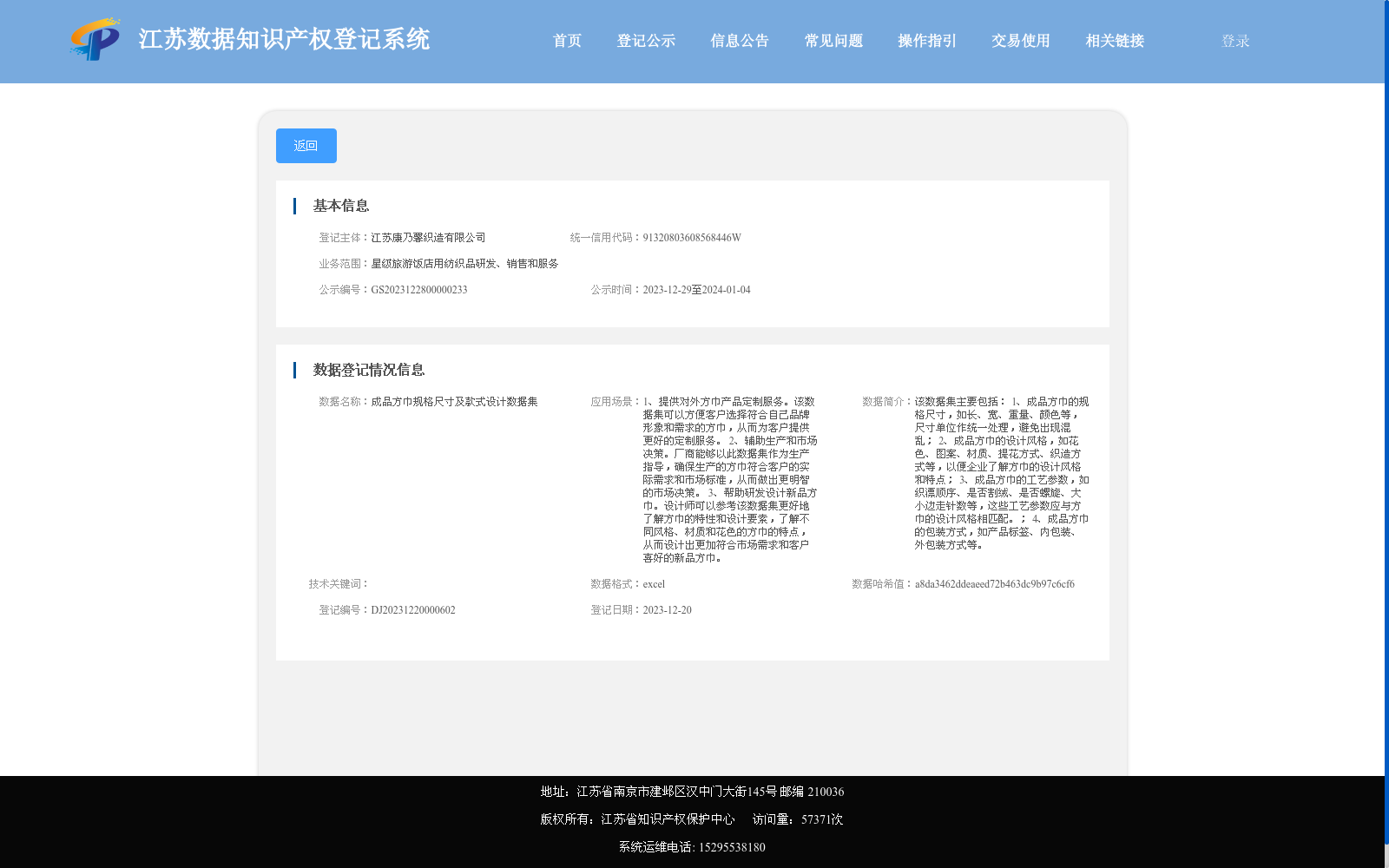The image size is (1389, 868).
Task: Open the 相关链接 navigation item
Action: [x=1114, y=40]
